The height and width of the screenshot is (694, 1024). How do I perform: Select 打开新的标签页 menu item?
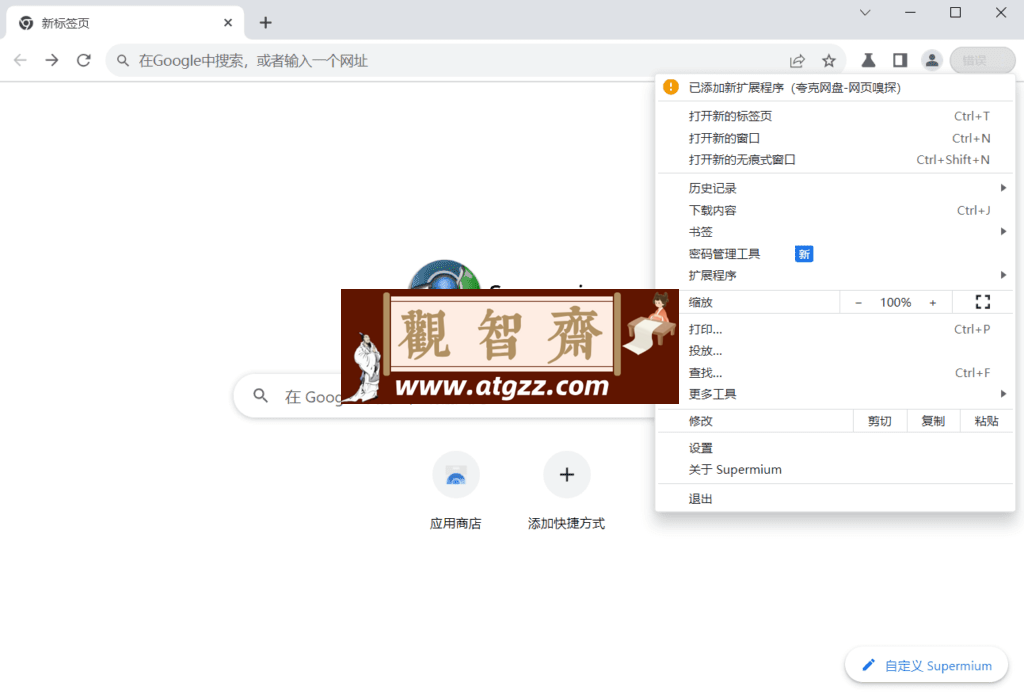(835, 116)
